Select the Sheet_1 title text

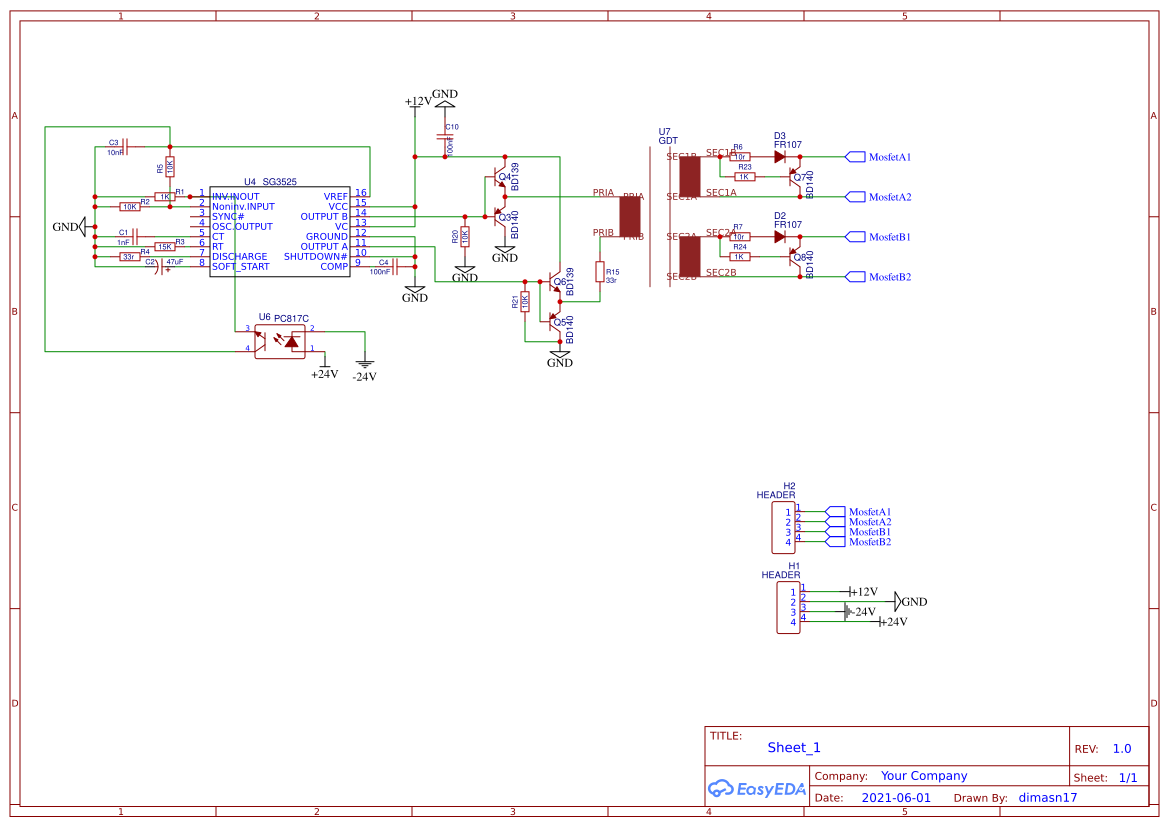pos(792,747)
